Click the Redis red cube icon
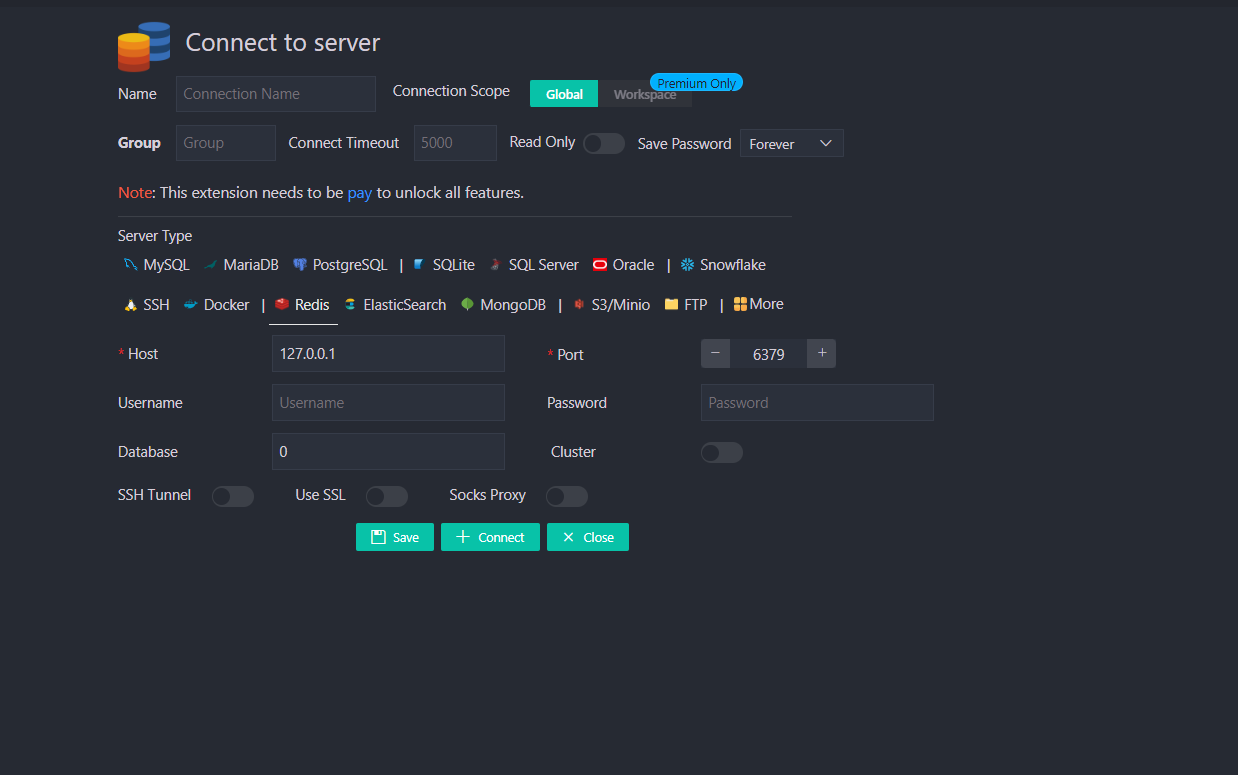This screenshot has width=1238, height=775. (282, 304)
